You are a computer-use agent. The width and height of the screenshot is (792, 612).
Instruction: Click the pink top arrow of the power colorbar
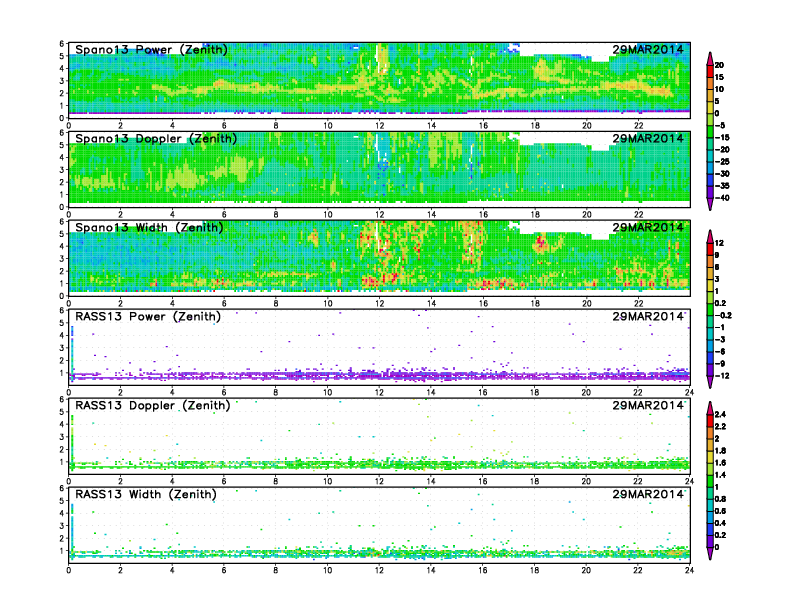(x=710, y=58)
